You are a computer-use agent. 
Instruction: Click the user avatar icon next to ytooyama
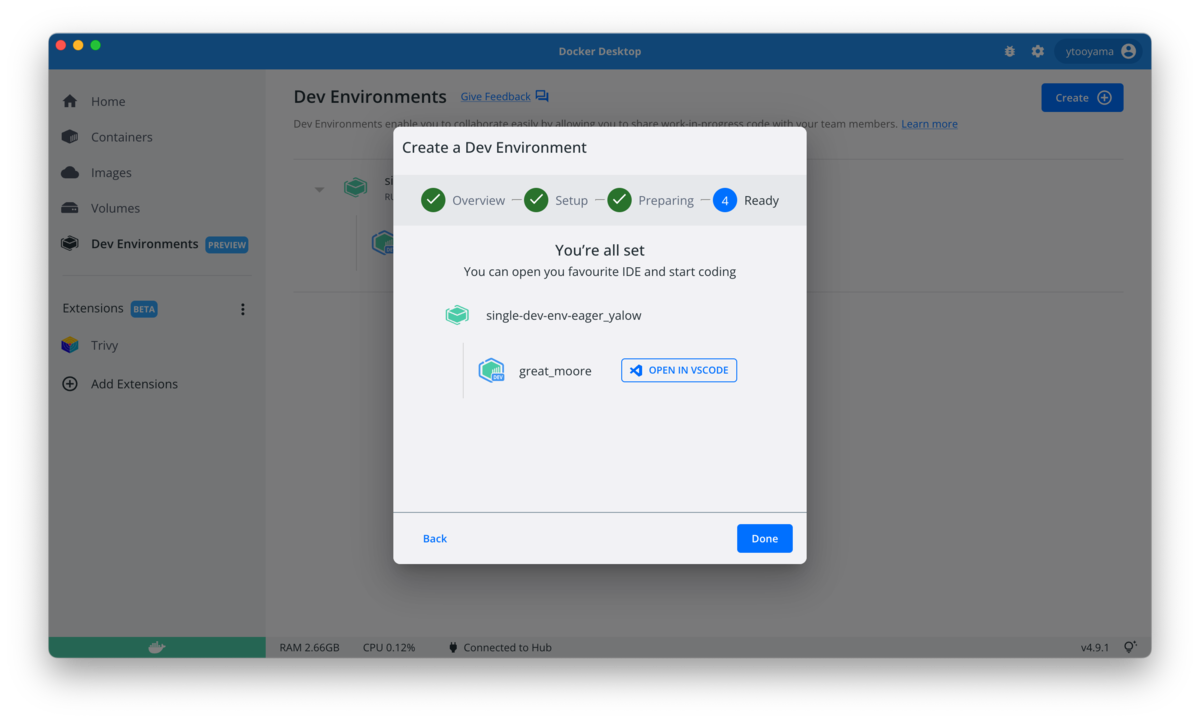pos(1128,51)
